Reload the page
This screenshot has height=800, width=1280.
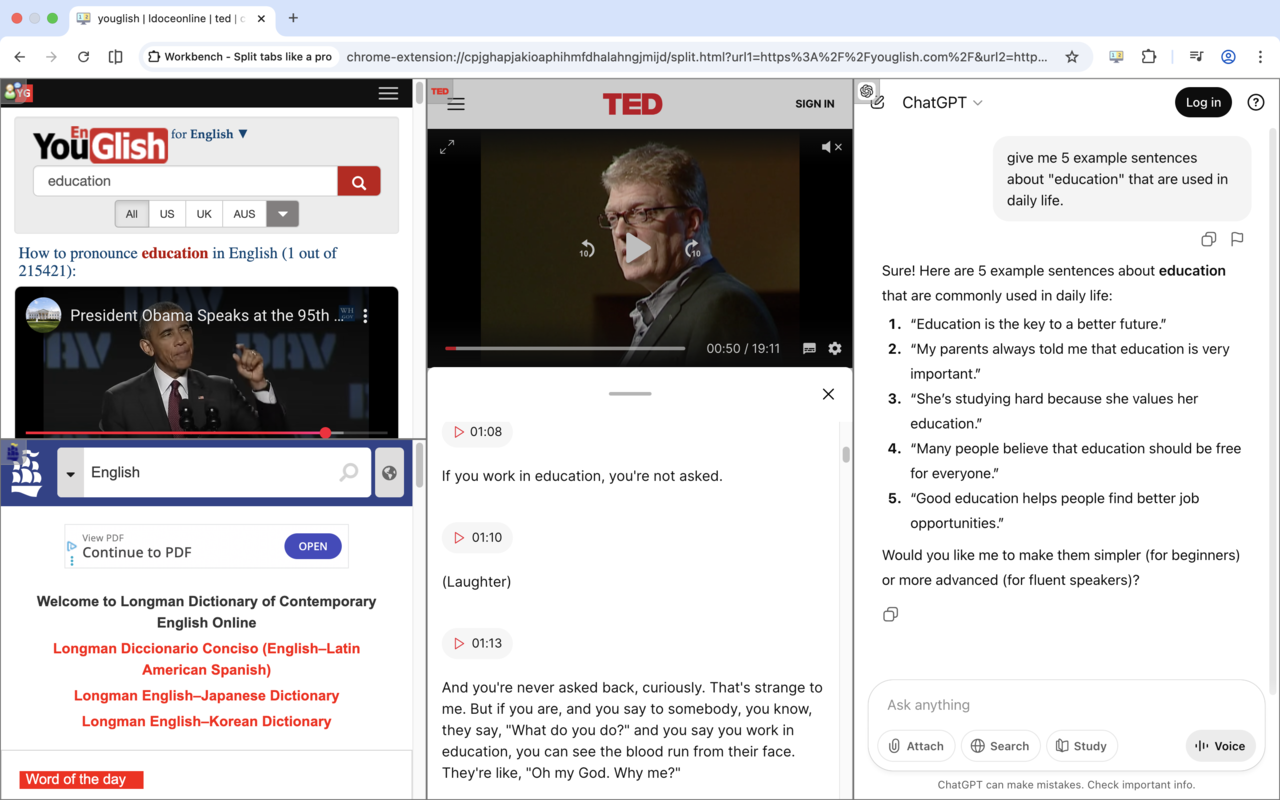[84, 57]
